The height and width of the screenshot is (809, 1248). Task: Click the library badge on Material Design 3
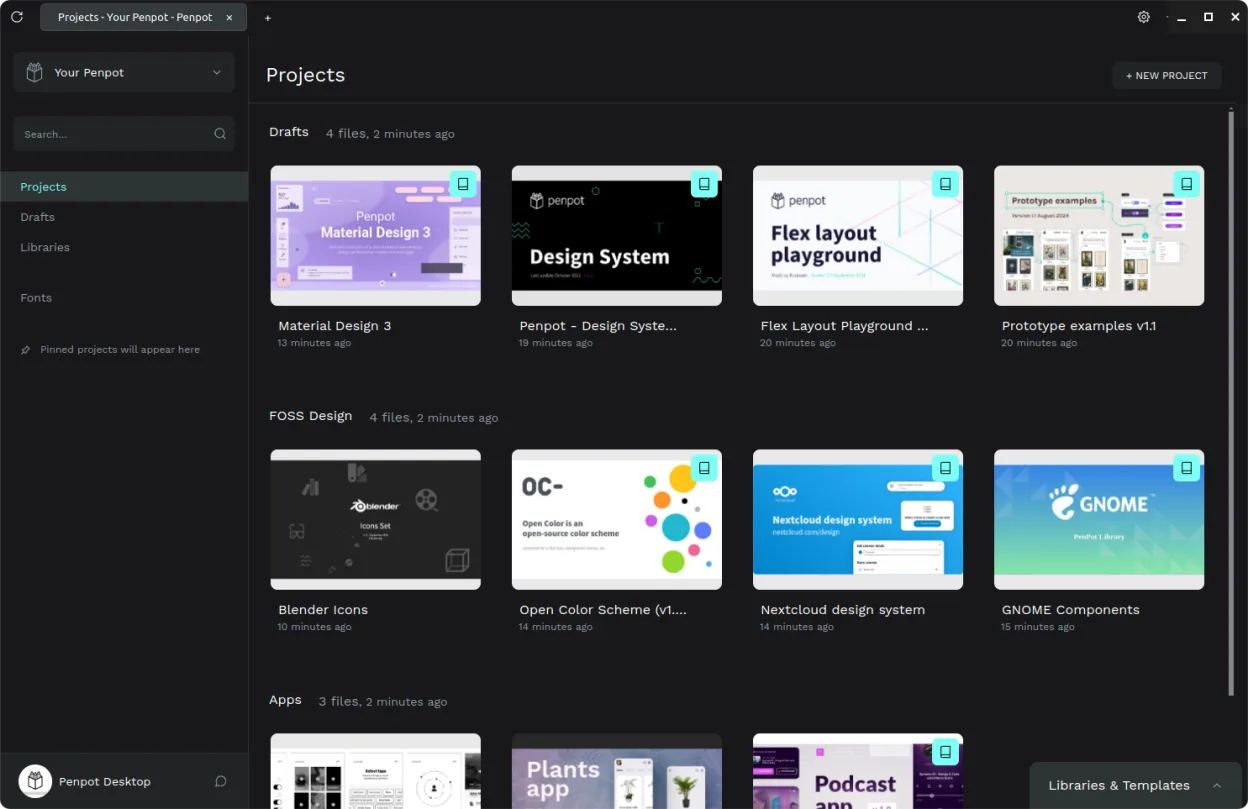click(463, 184)
